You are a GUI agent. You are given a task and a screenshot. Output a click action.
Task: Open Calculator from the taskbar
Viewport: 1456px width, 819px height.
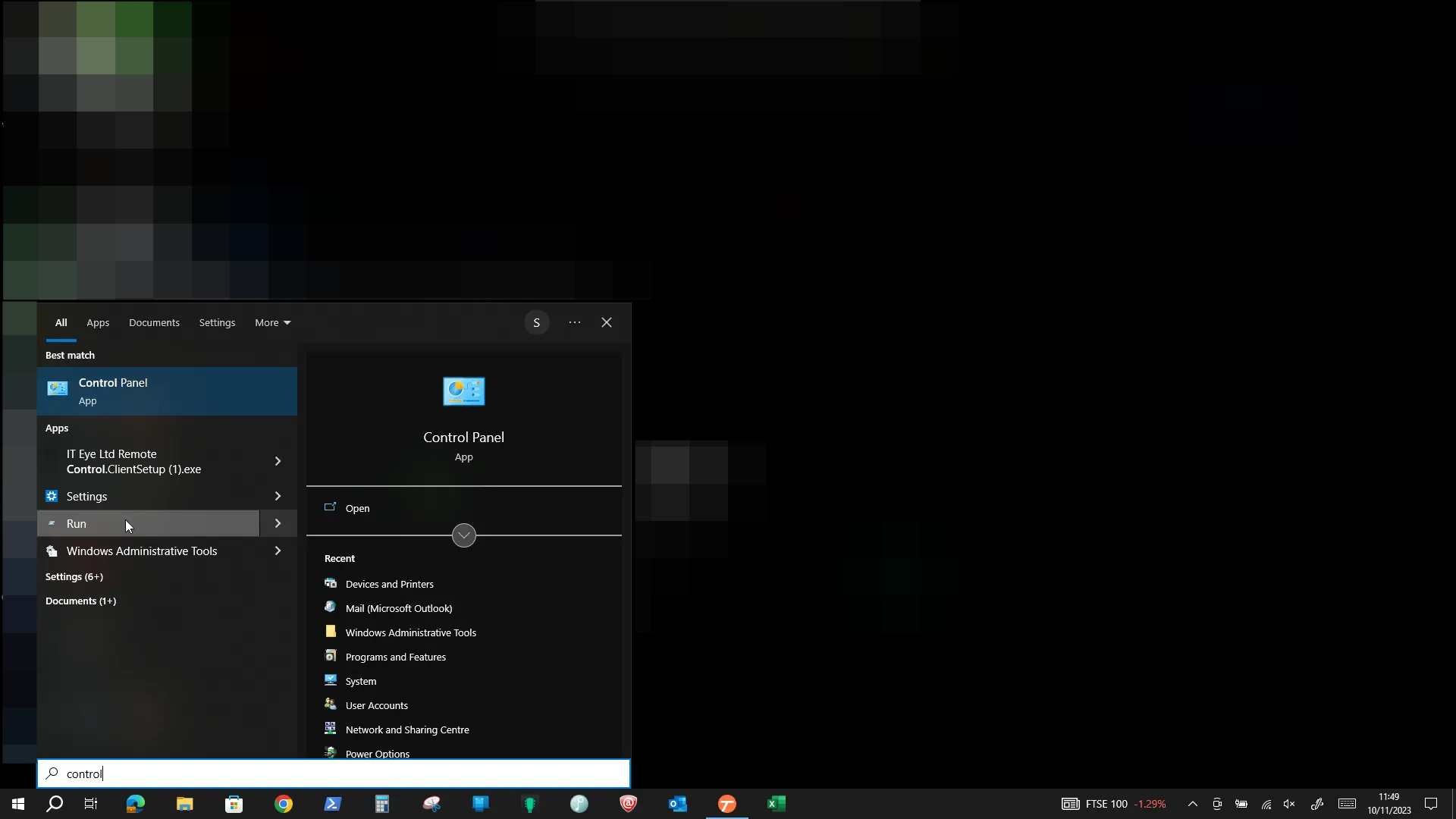382,804
